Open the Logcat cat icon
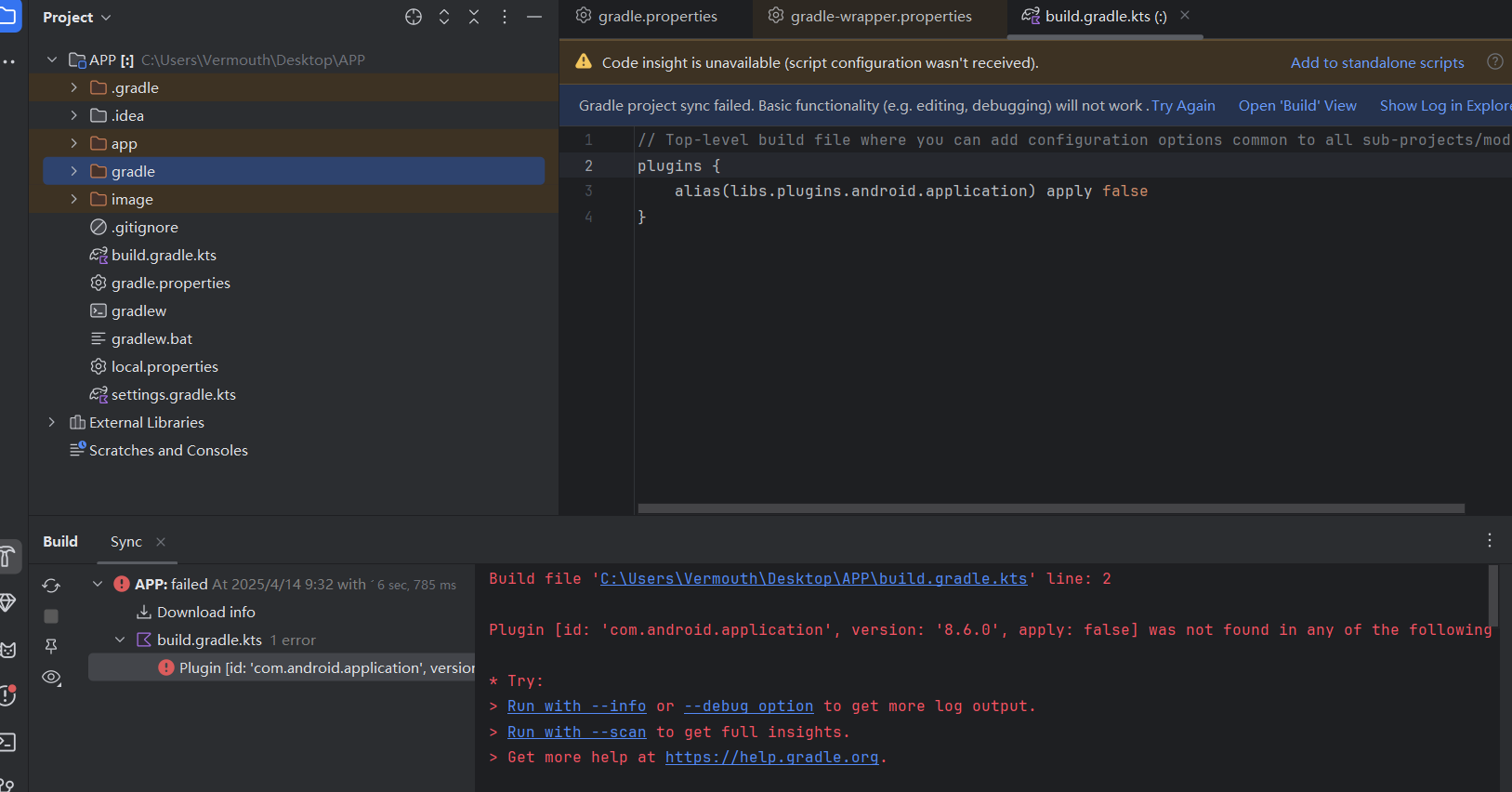The image size is (1512, 792). (x=8, y=650)
